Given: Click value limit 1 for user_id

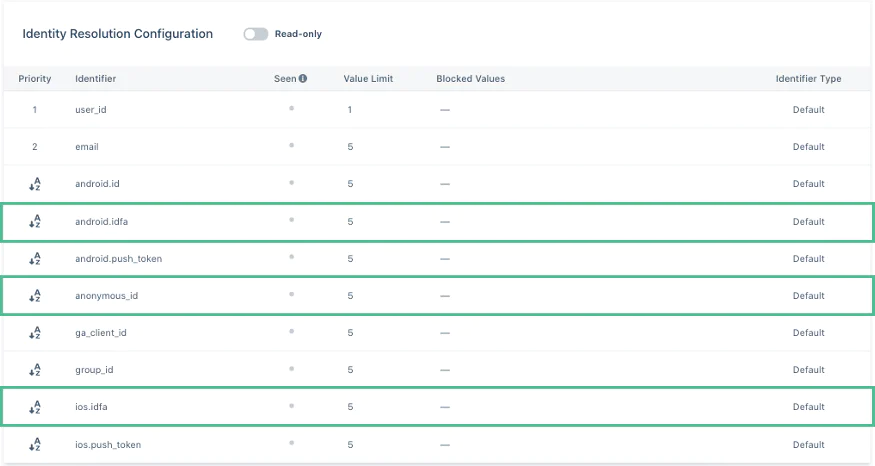Looking at the screenshot, I should click(x=350, y=110).
